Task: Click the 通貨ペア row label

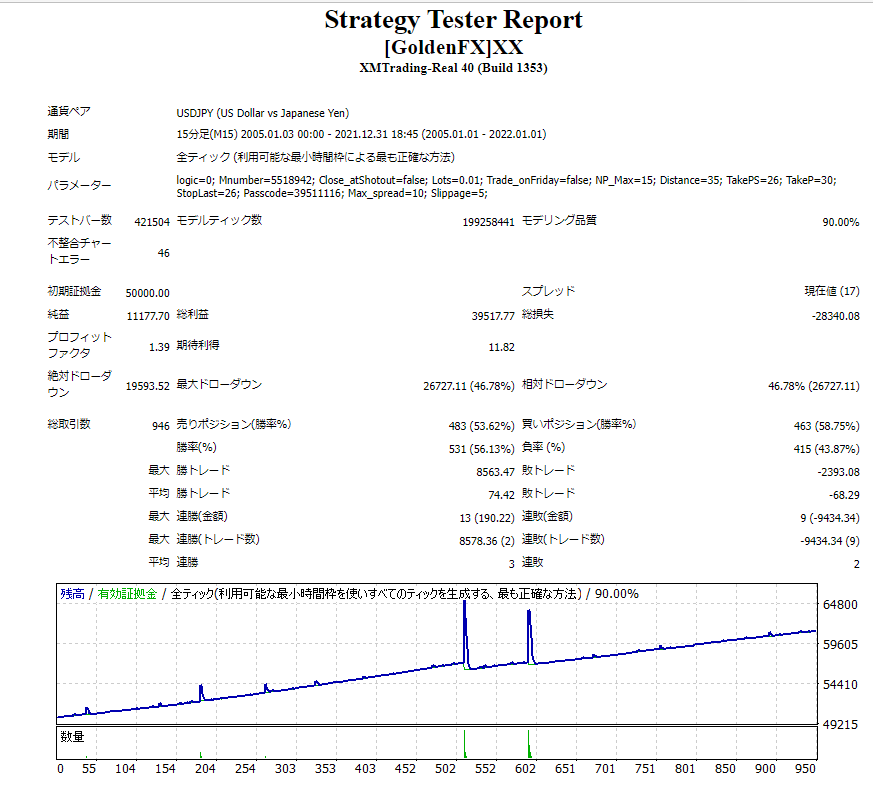Action: point(68,111)
